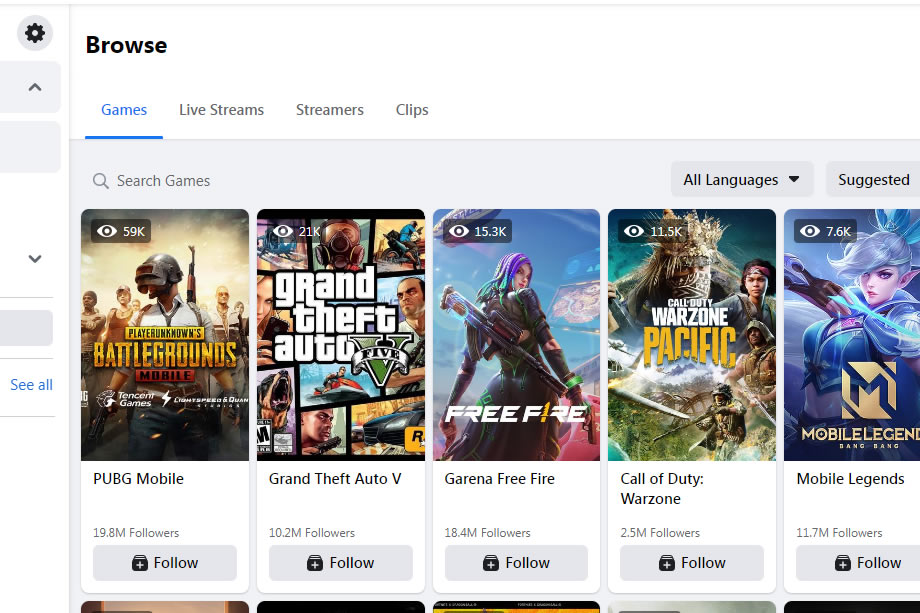The width and height of the screenshot is (920, 613).
Task: Click the See all link
Action: [29, 384]
